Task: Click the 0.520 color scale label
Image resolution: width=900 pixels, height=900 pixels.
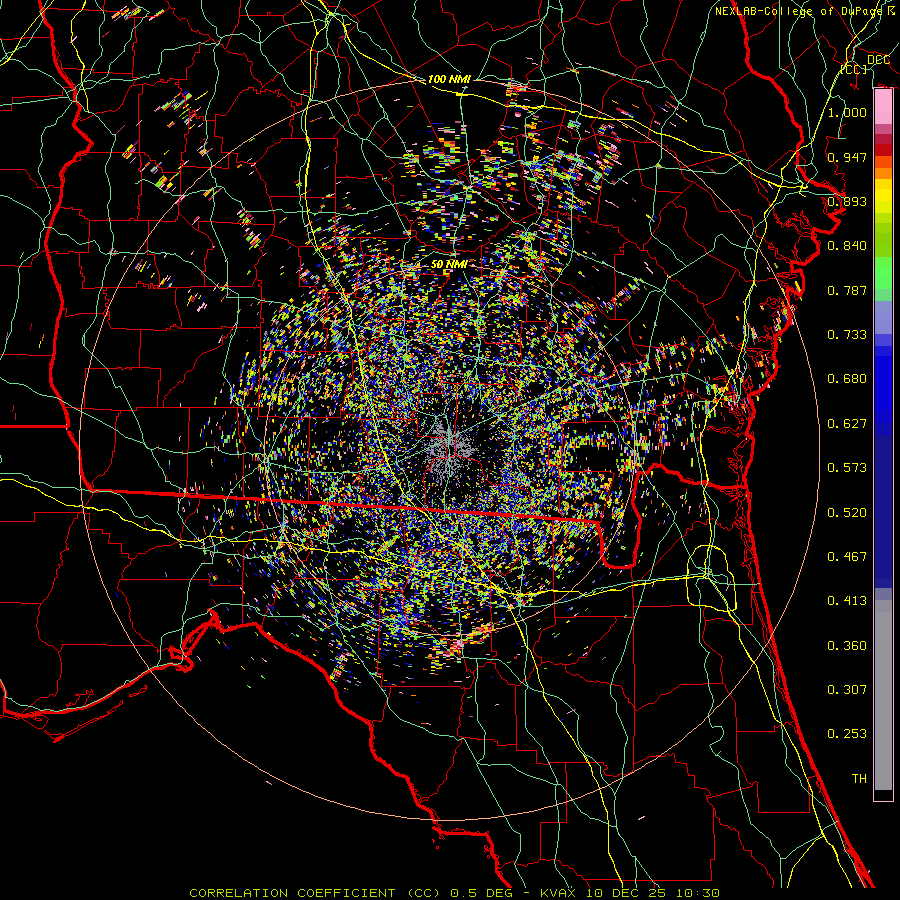Action: point(847,513)
